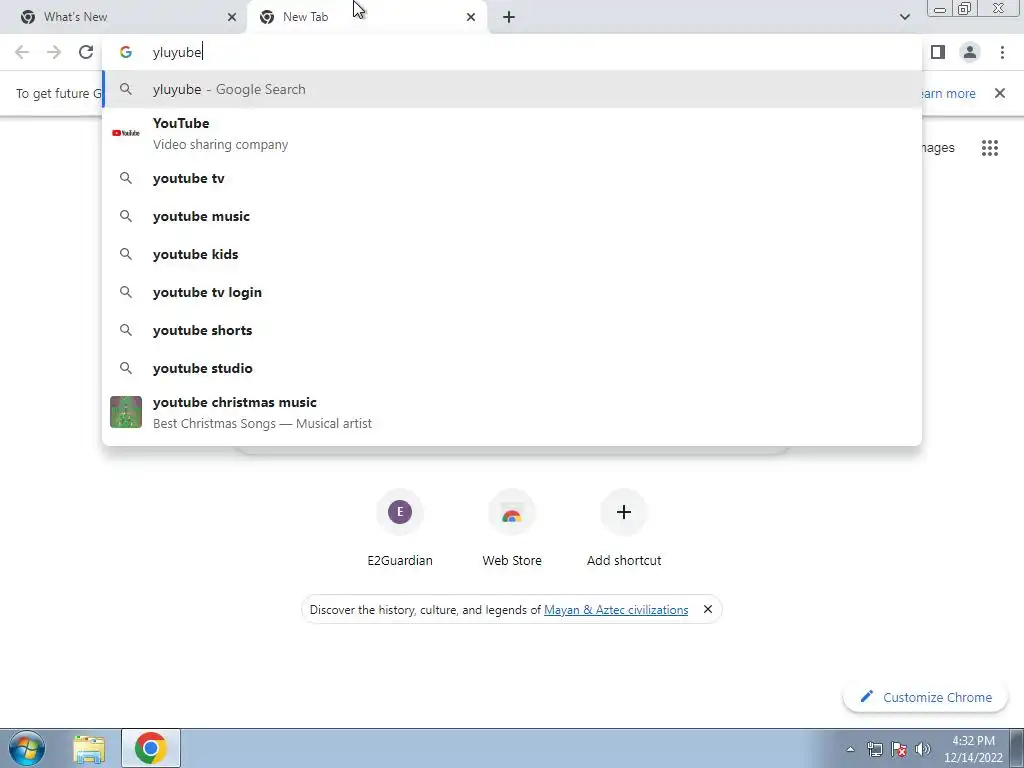
Task: Dismiss the Mayan & Aztec promo
Action: pos(707,609)
